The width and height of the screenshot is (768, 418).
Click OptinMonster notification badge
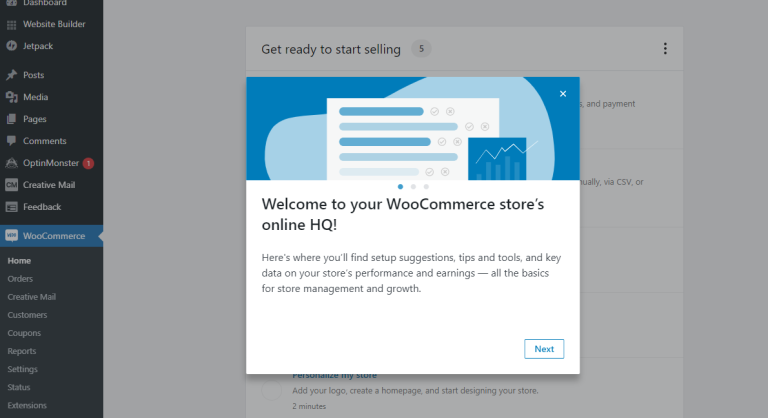(88, 163)
